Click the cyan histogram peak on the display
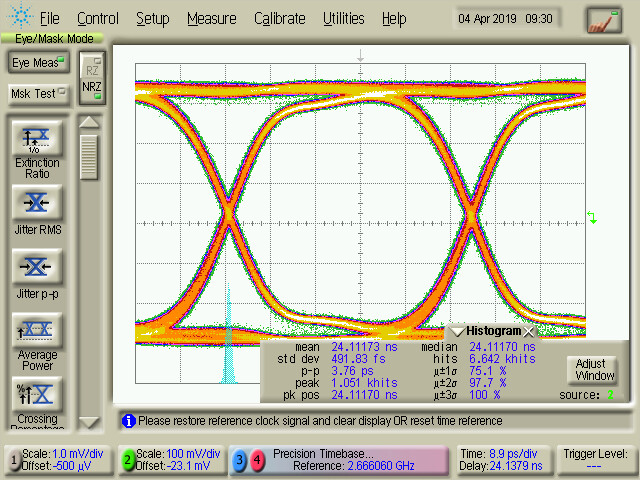Screen dimensions: 640x480 click(229, 335)
